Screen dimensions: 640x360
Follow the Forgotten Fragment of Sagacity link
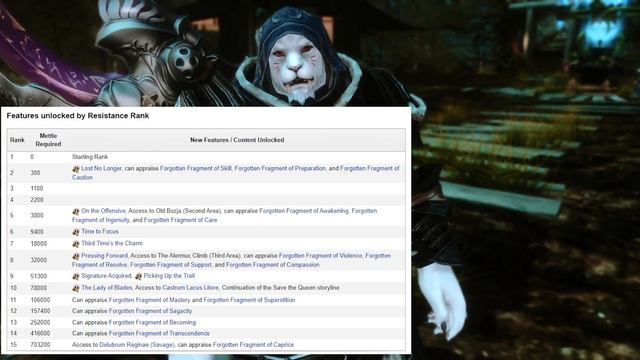click(x=150, y=311)
